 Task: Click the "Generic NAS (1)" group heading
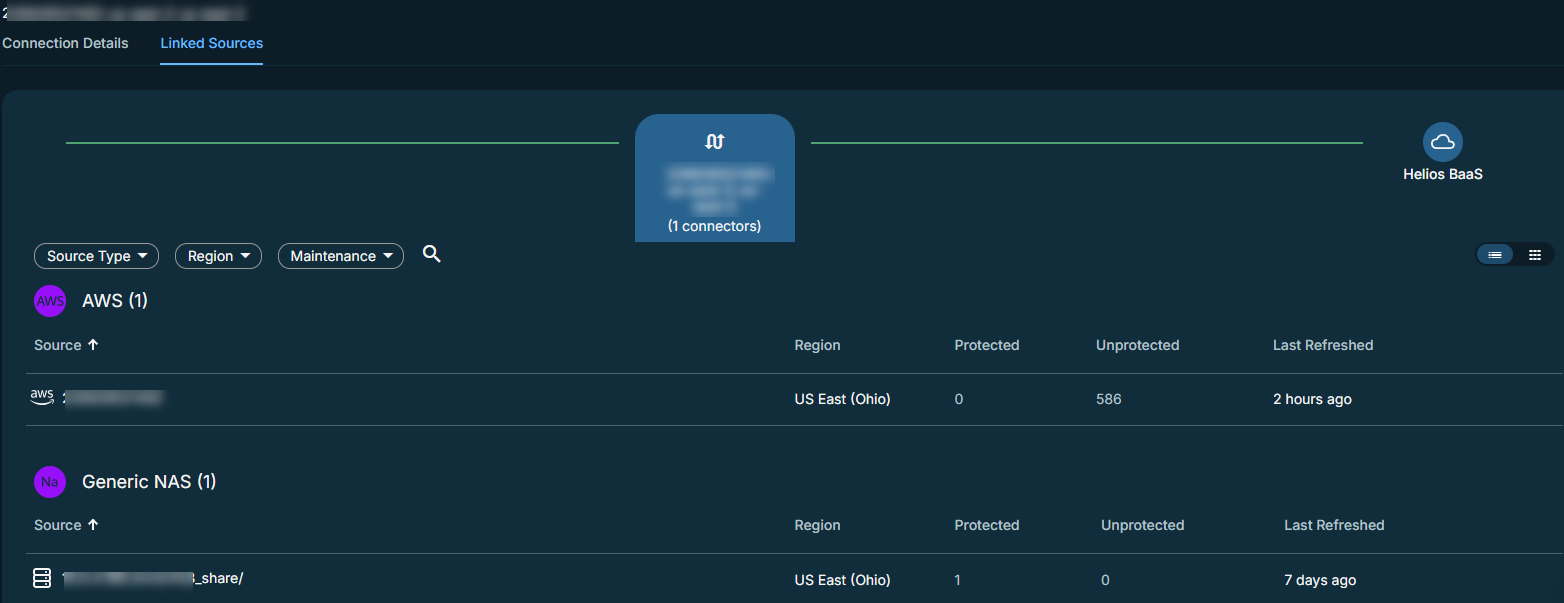(x=149, y=482)
